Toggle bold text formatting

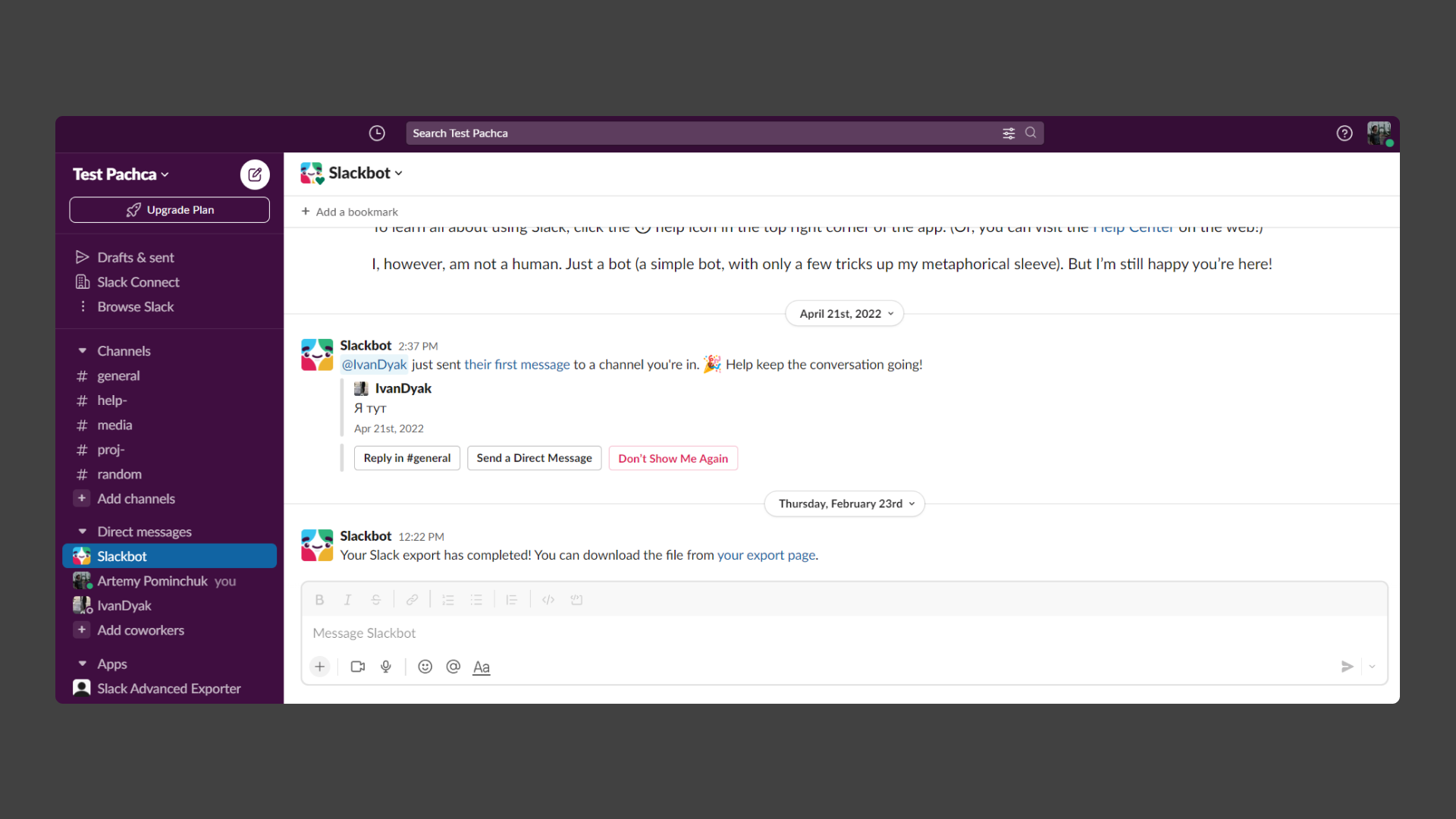[x=319, y=600]
